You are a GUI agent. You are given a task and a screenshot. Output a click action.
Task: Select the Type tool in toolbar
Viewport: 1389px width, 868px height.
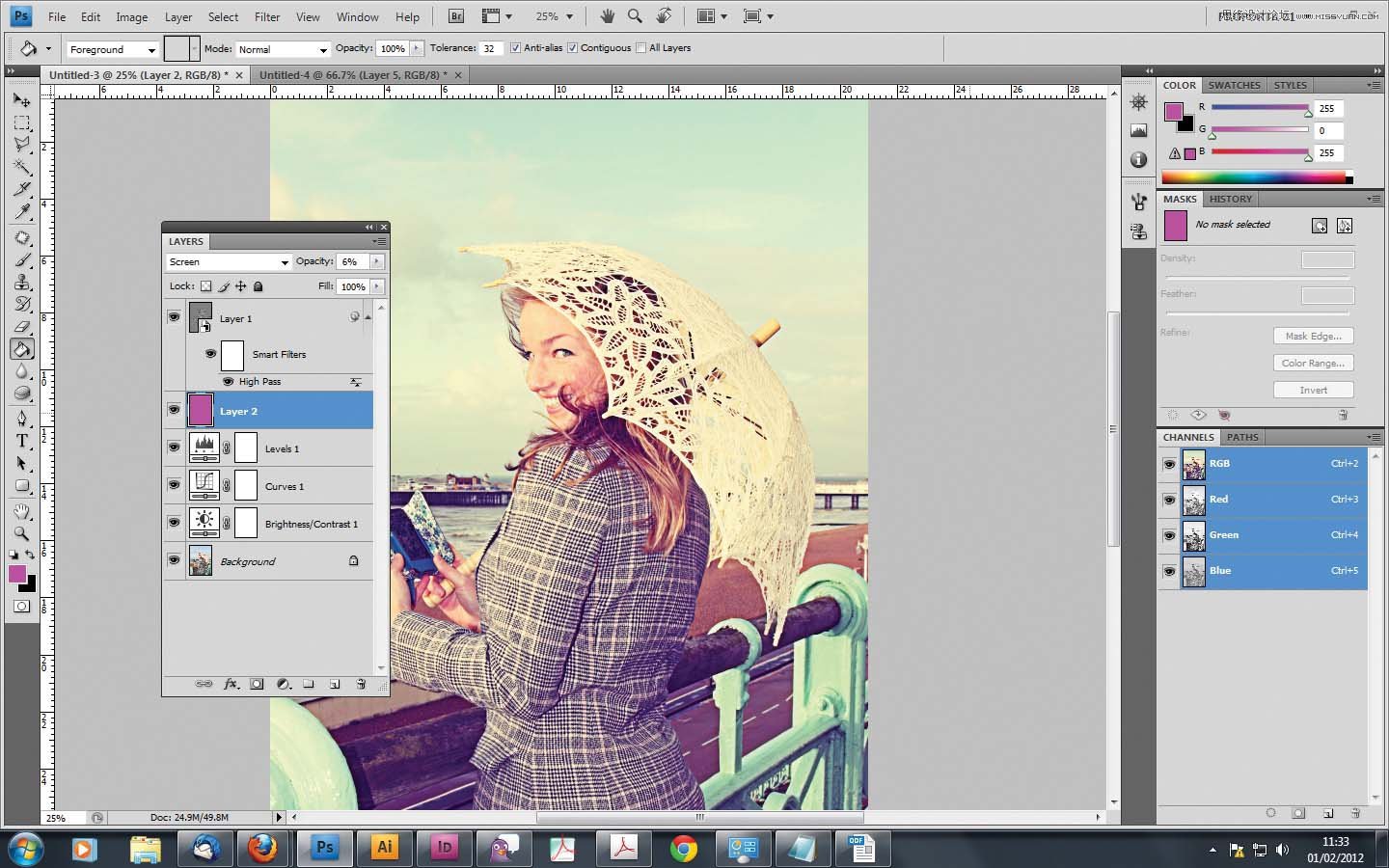point(21,441)
